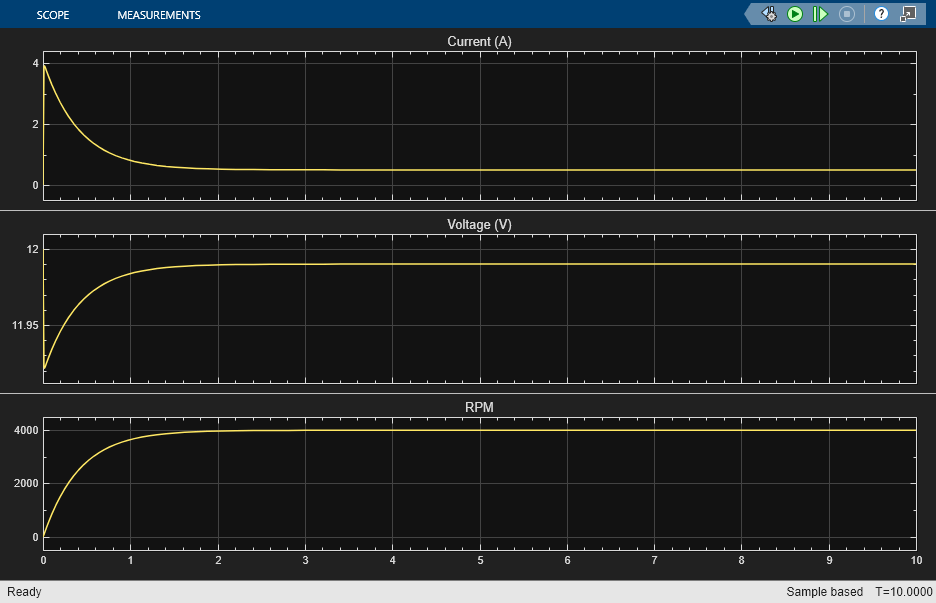Click the Ready status text
936x603 pixels.
click(24, 592)
